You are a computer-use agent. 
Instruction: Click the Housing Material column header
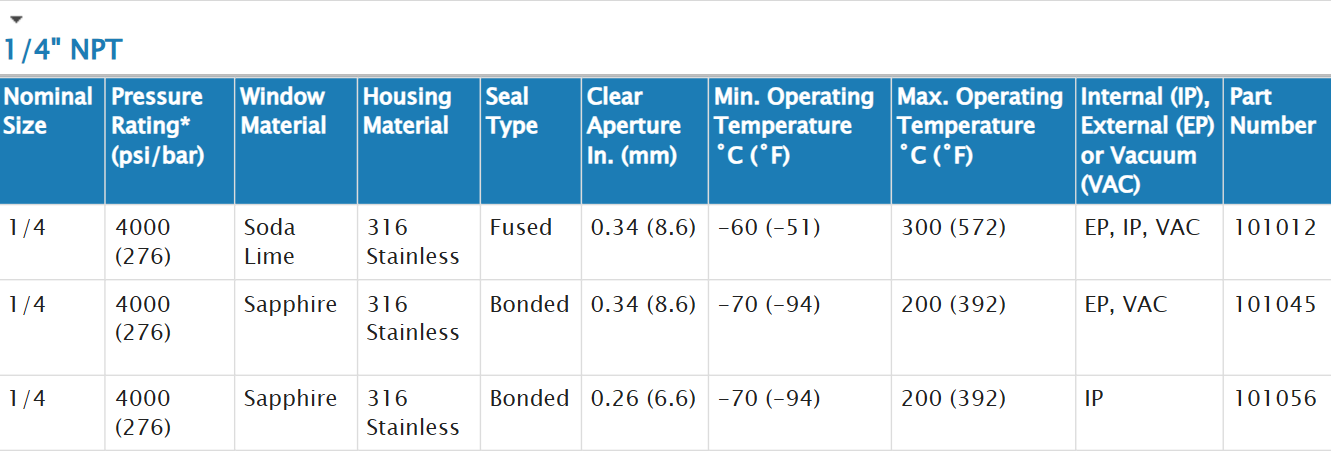[x=407, y=111]
